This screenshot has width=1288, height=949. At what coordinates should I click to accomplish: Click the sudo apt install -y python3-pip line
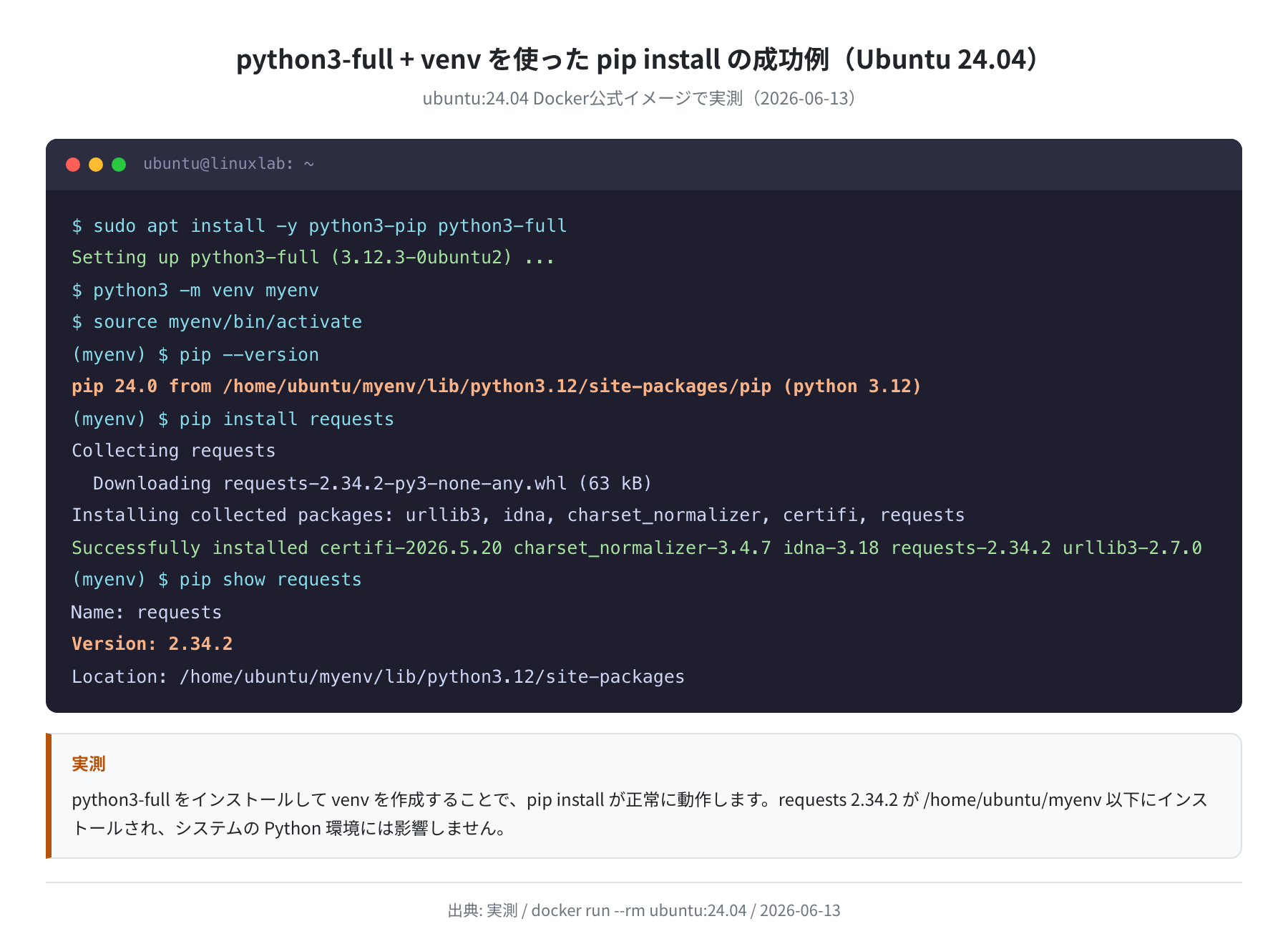click(x=319, y=226)
